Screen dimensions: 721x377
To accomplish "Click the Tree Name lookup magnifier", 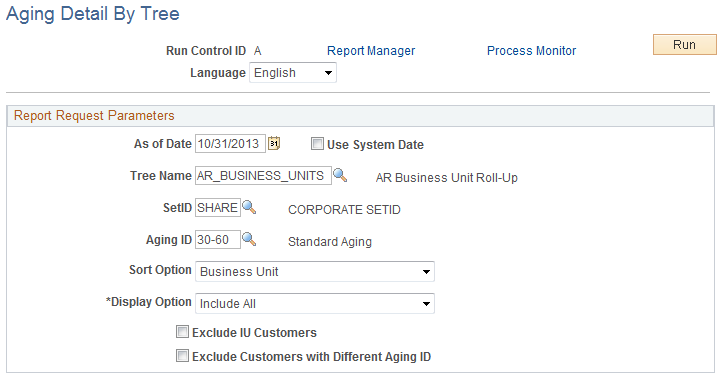I will [x=340, y=175].
